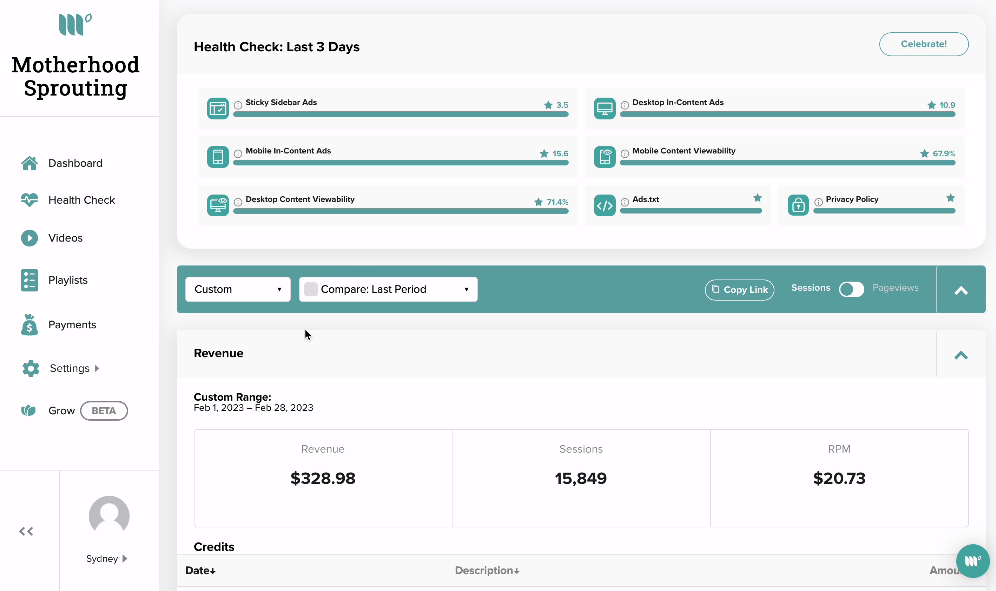Screen dimensions: 996x591
Task: Click the Playlists list icon
Action: click(x=29, y=280)
